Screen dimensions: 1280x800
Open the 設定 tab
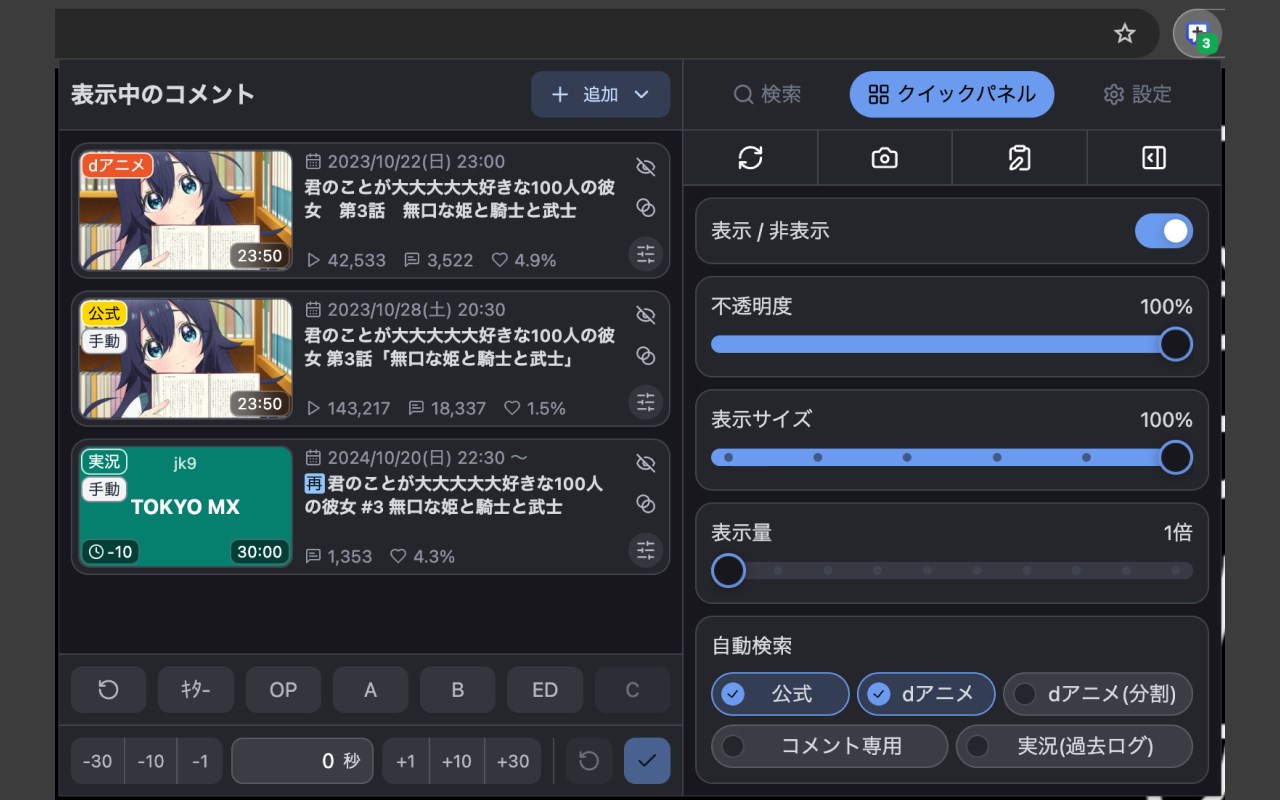1137,95
